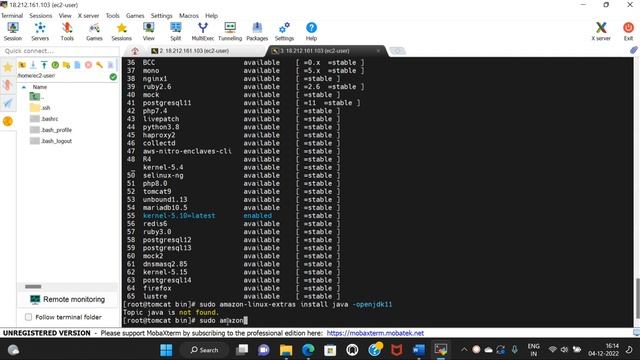Image resolution: width=640 pixels, height=360 pixels.
Task: Collapse the Name column sort arrow
Action: 24,87
